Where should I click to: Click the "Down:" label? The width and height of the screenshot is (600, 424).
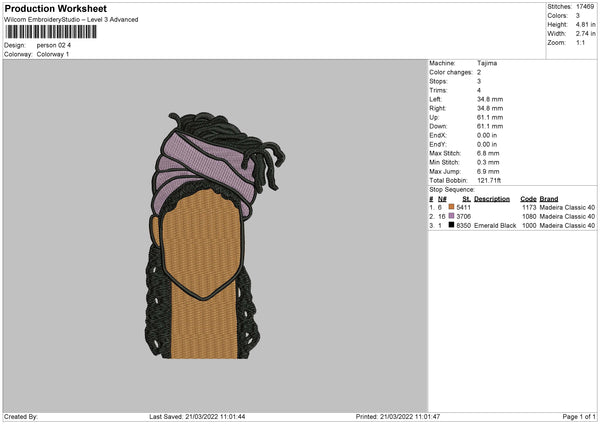[x=438, y=126]
